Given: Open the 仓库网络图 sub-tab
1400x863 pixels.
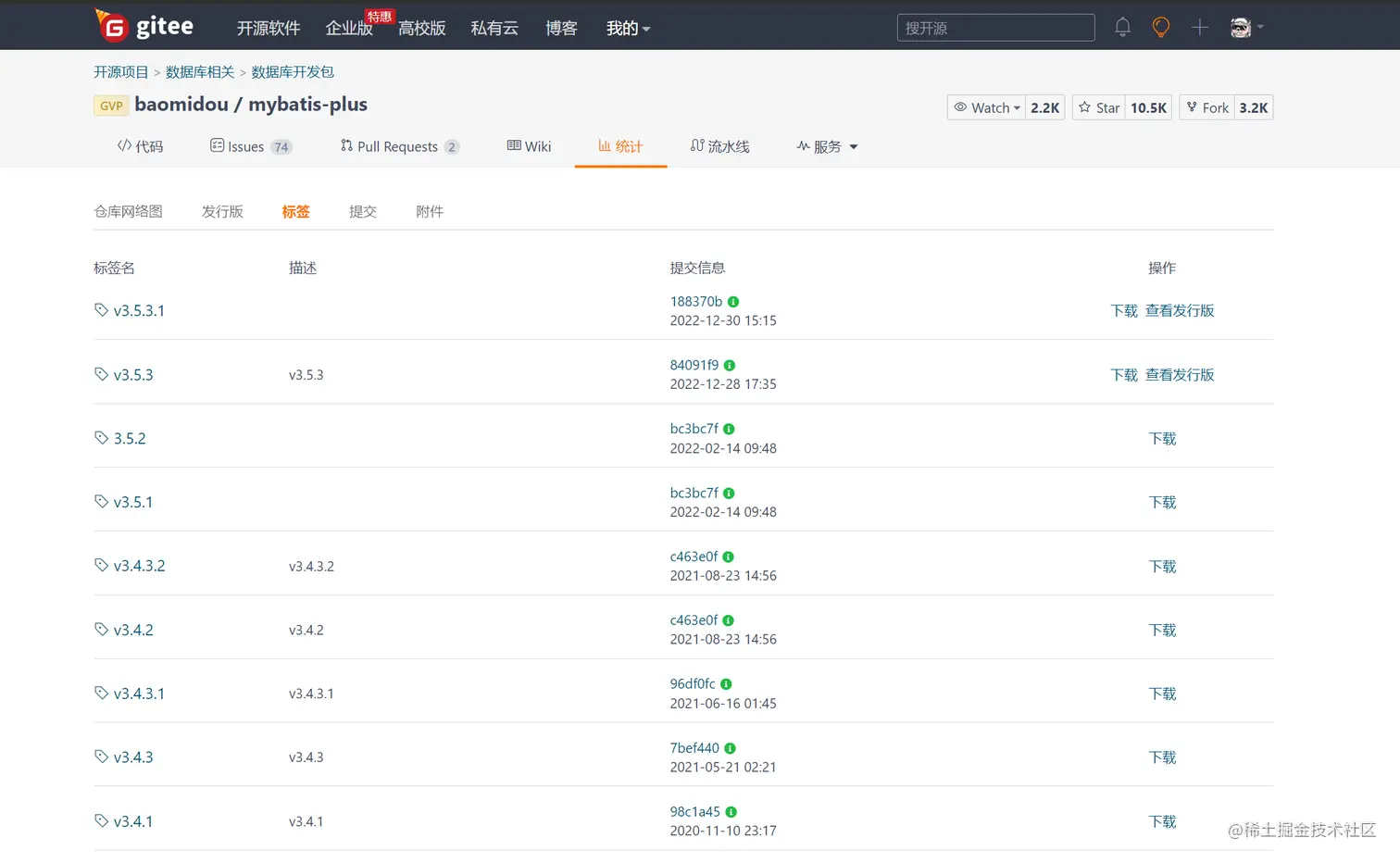Looking at the screenshot, I should point(128,212).
